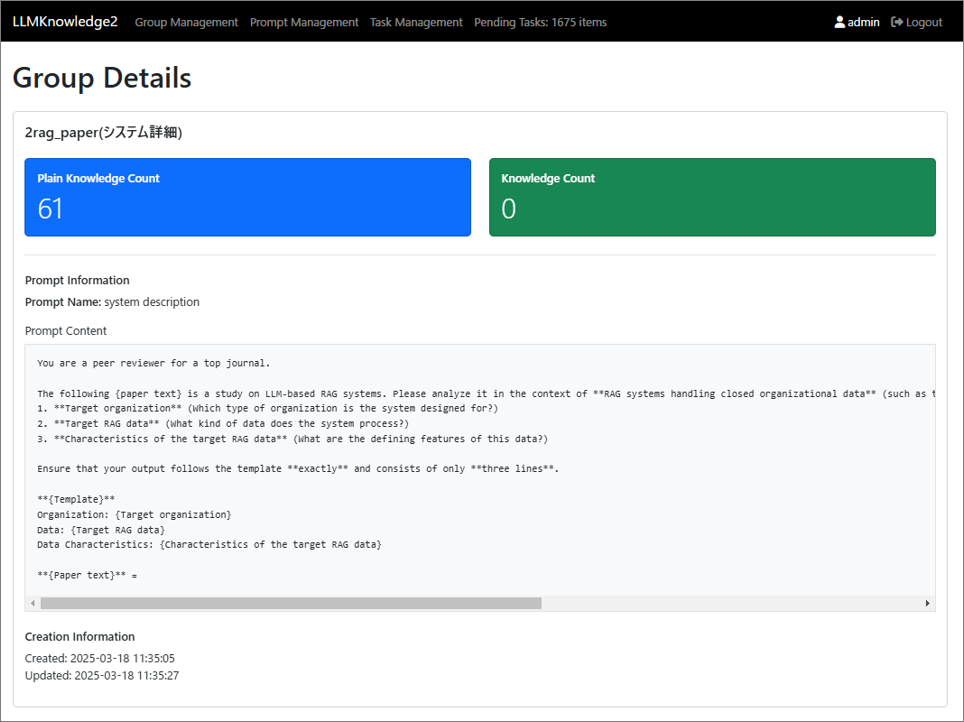Select the green Knowledge Count card
The height and width of the screenshot is (722, 964).
tap(712, 197)
